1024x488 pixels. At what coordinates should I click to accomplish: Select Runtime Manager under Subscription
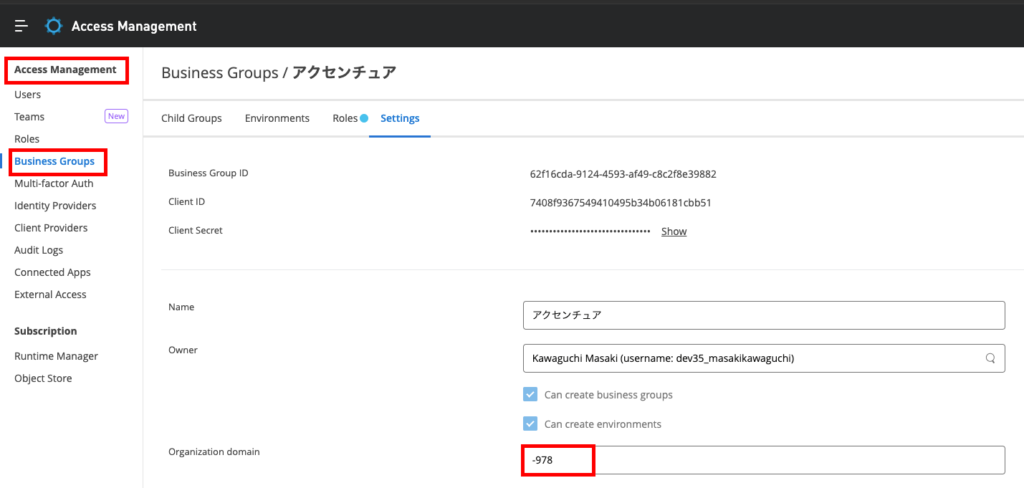coord(56,356)
